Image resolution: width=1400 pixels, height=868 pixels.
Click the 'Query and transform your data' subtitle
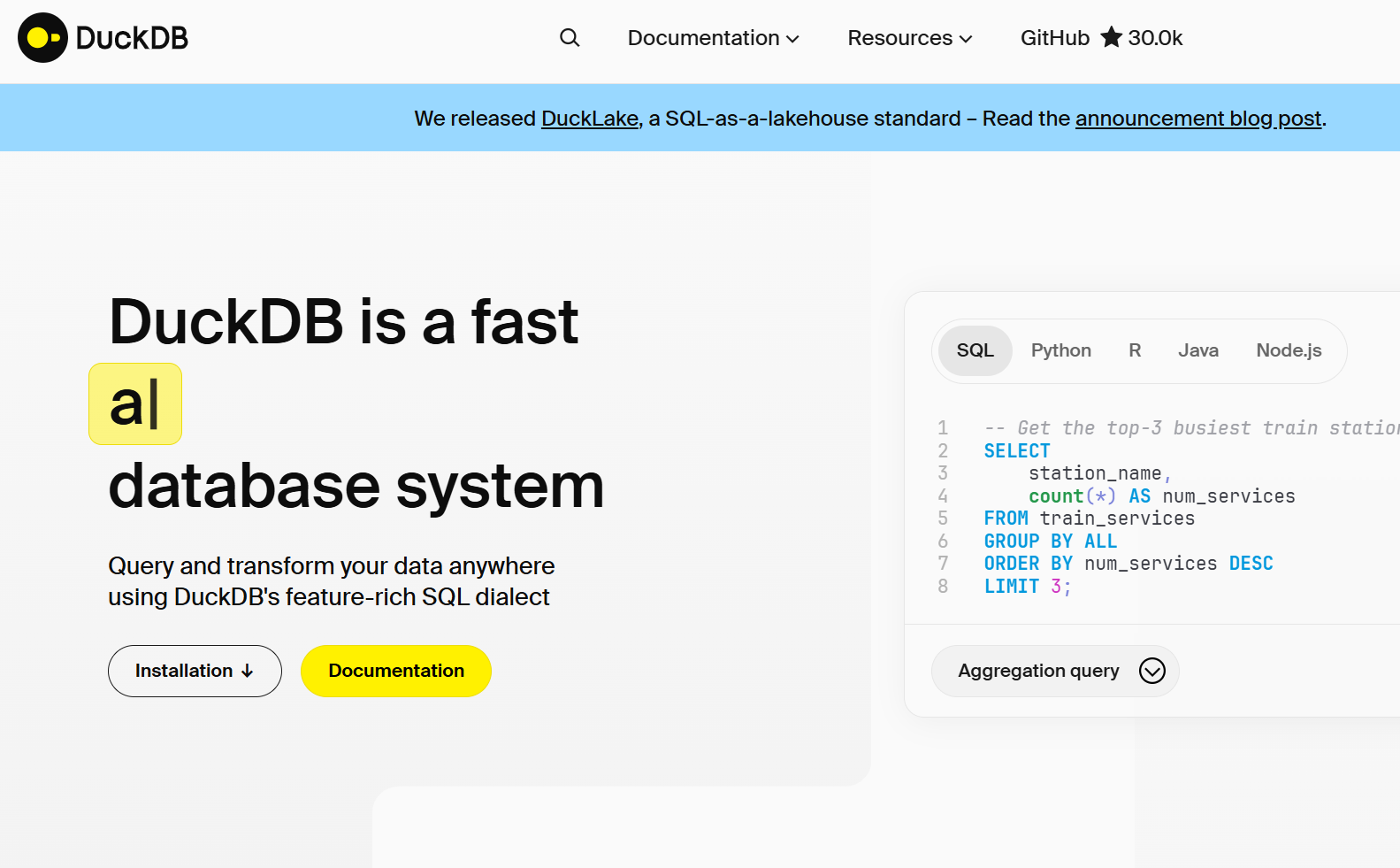(332, 581)
